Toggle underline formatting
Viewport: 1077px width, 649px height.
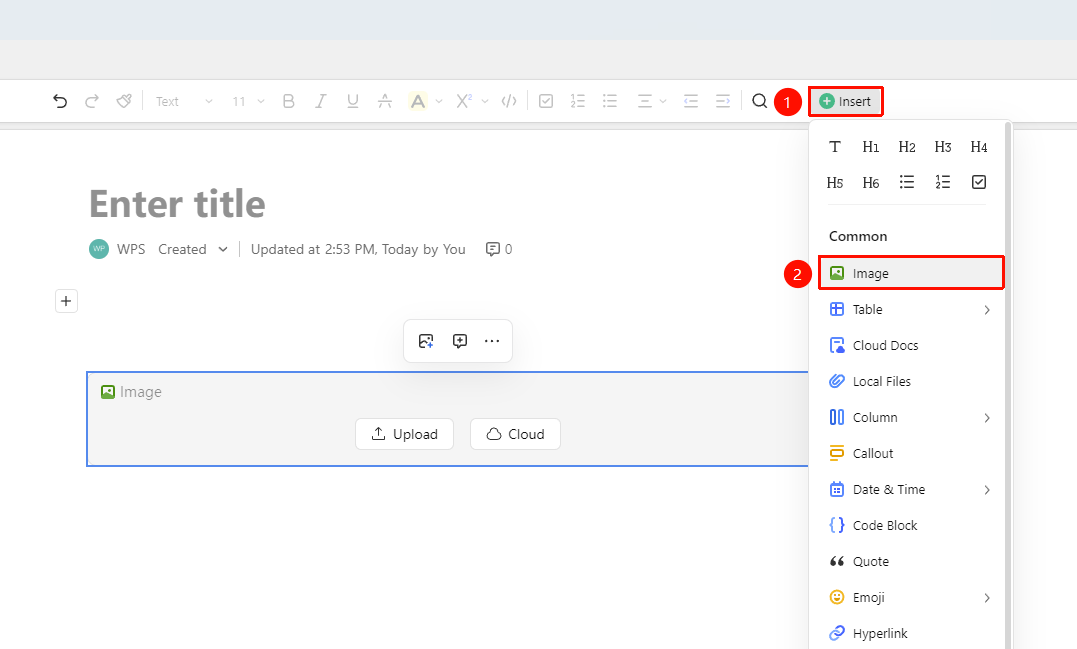tap(353, 102)
